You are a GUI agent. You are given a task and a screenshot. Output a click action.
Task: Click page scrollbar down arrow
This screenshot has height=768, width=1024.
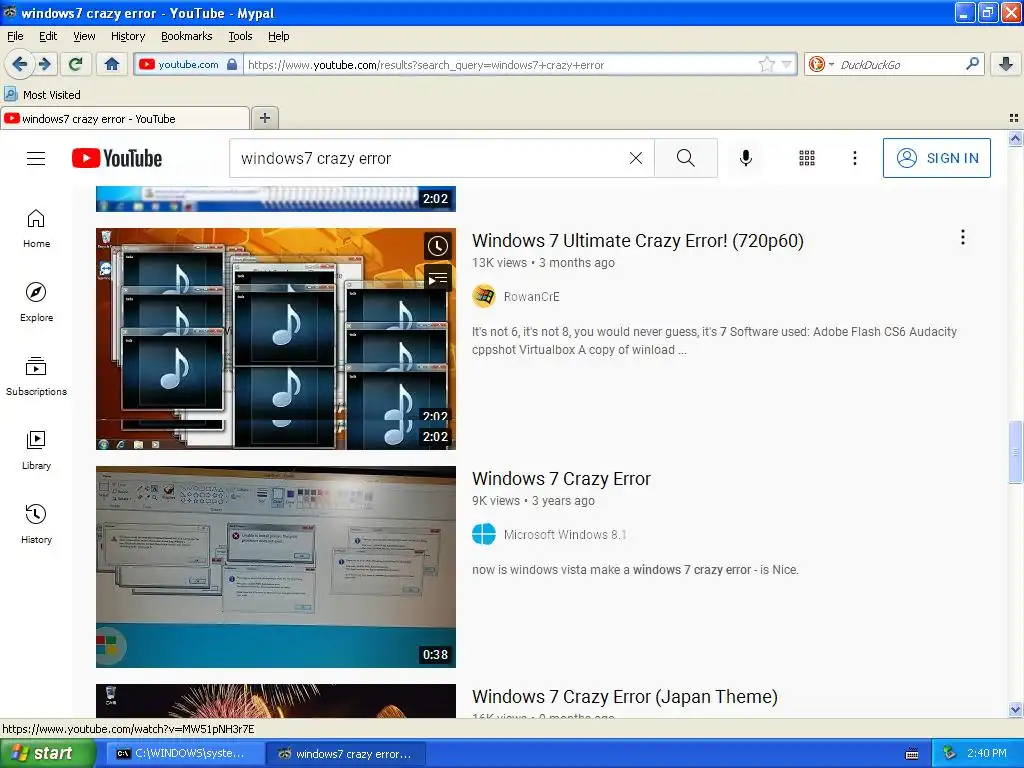point(1015,710)
